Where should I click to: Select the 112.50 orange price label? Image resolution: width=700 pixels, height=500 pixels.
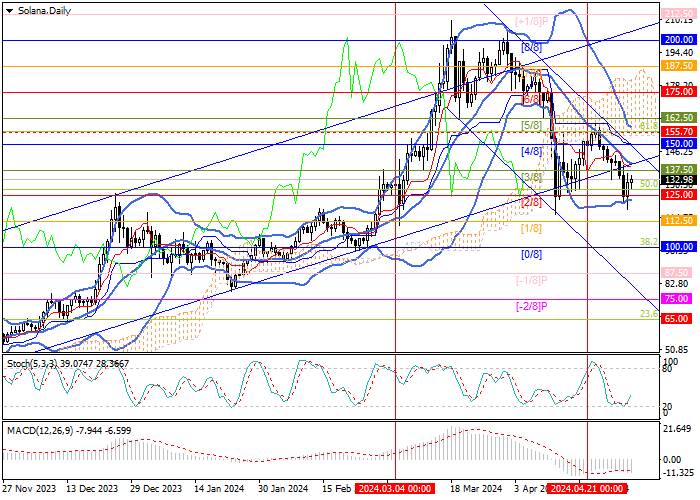pos(678,221)
